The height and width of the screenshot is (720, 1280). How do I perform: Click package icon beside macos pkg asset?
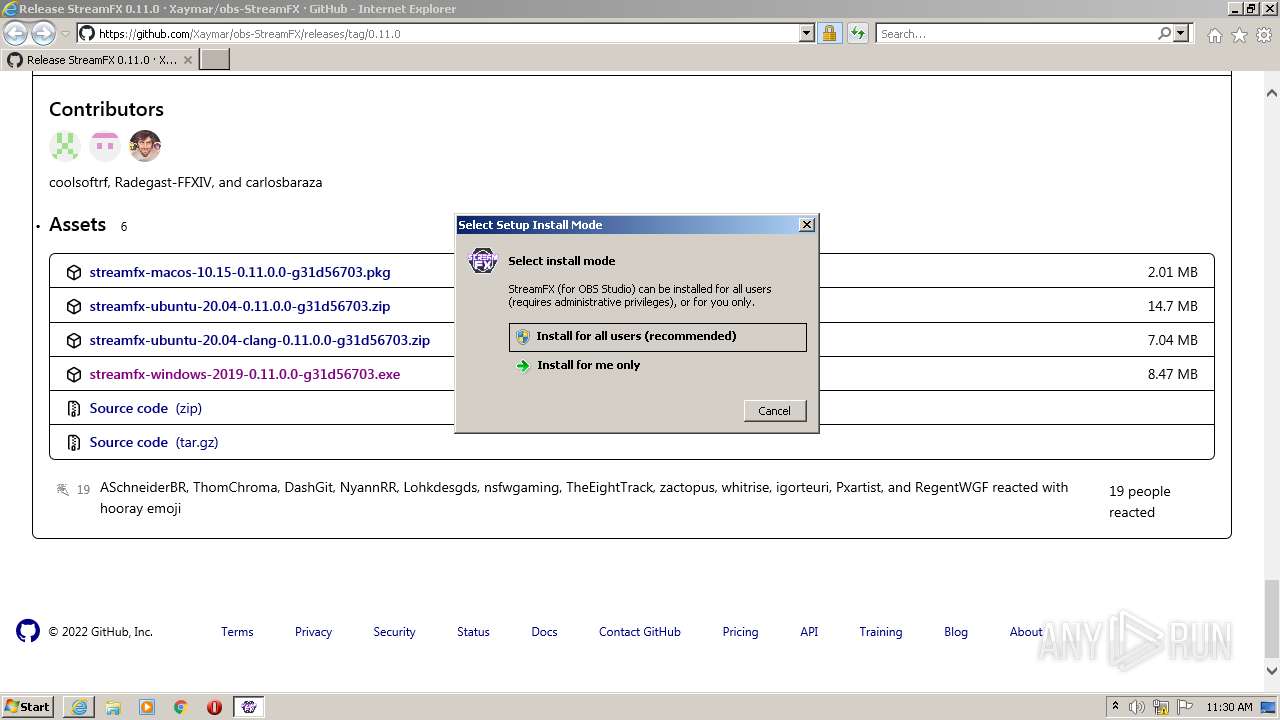73,272
